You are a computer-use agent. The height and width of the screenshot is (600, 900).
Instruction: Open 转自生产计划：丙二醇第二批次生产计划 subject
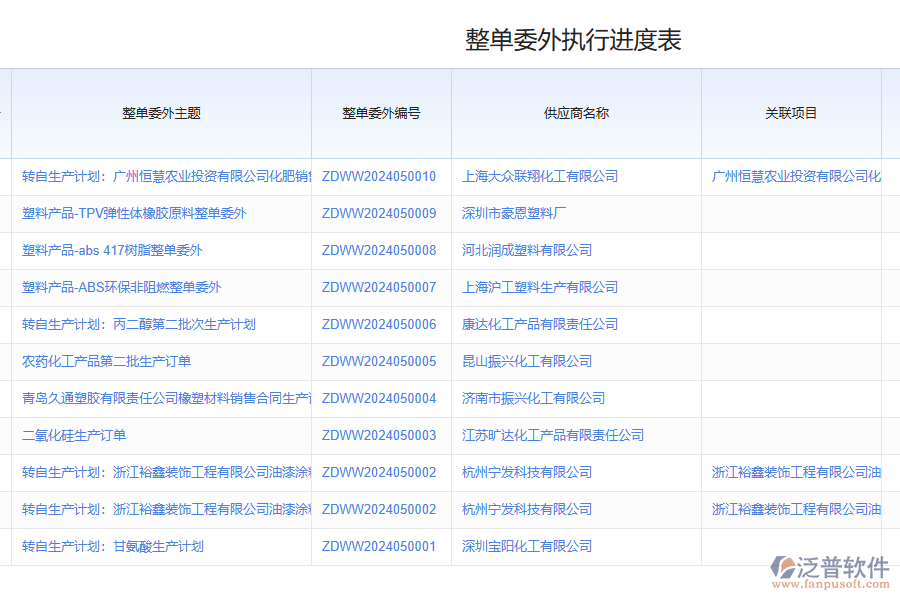pos(137,324)
